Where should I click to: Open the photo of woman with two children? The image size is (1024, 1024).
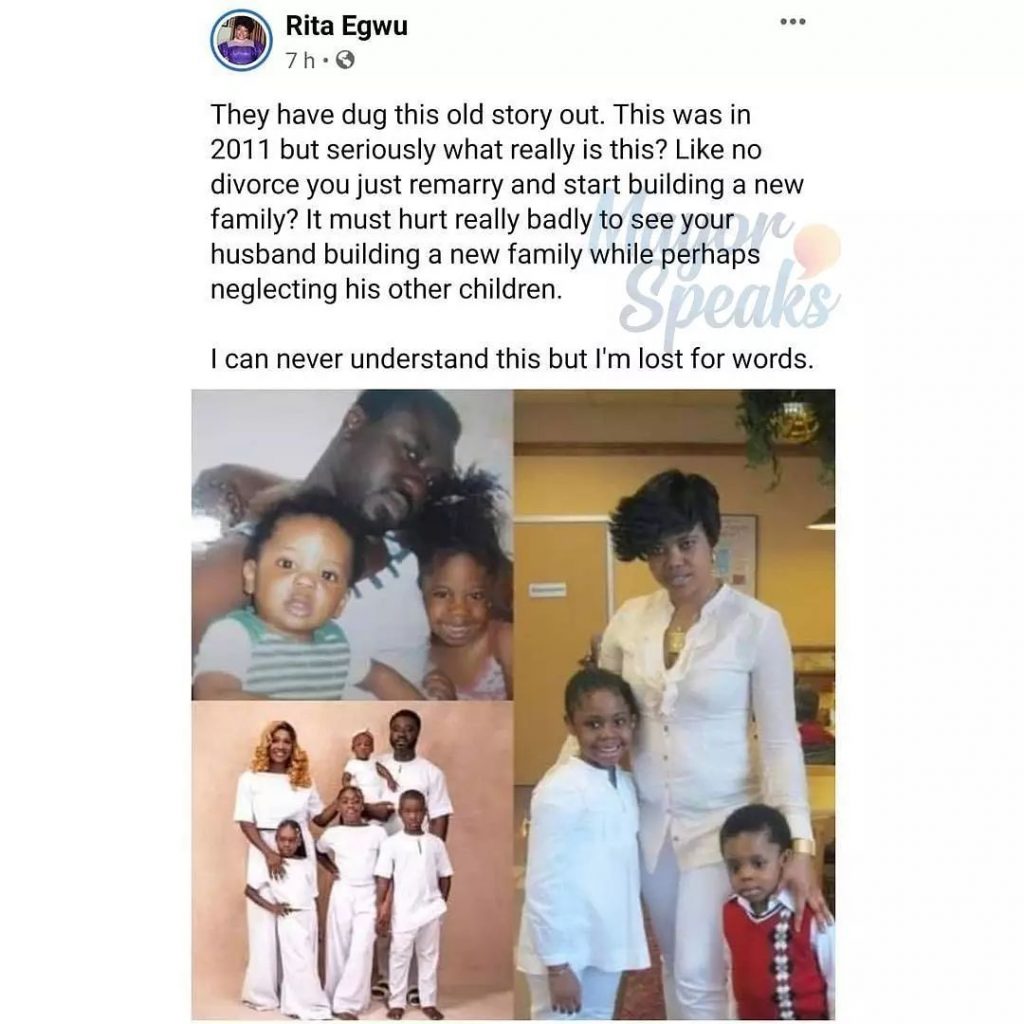pos(675,704)
